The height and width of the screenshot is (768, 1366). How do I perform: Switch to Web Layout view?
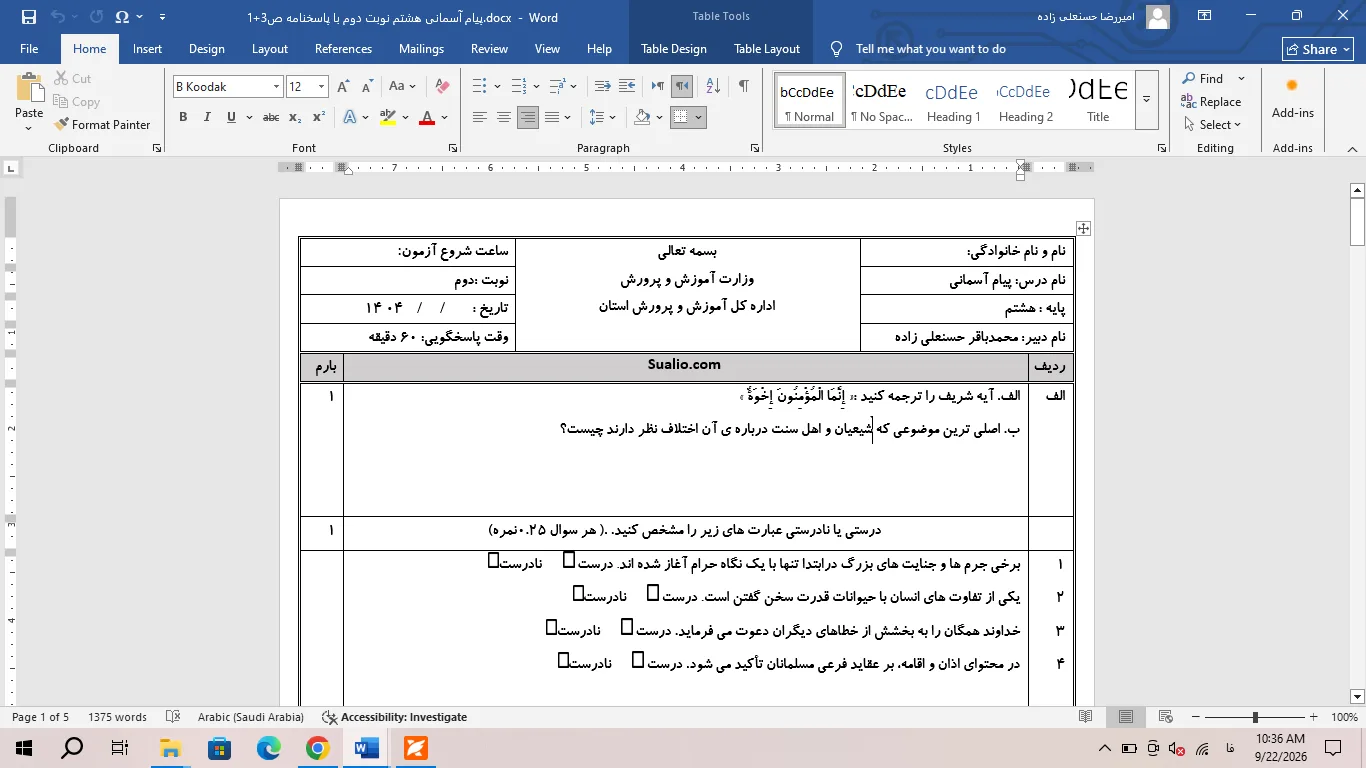(x=1165, y=717)
